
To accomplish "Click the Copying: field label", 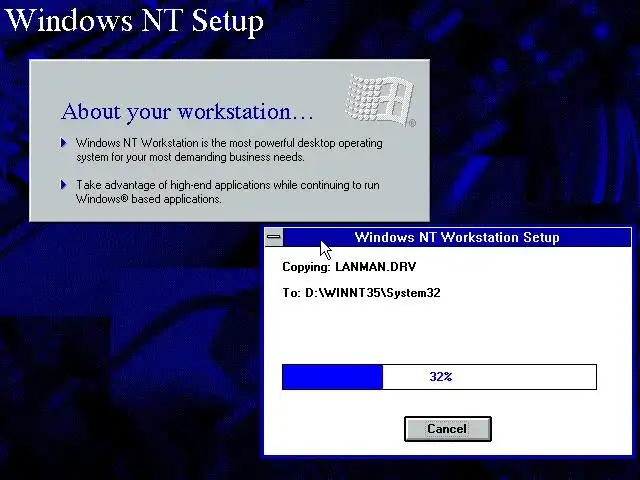I will [306, 267].
